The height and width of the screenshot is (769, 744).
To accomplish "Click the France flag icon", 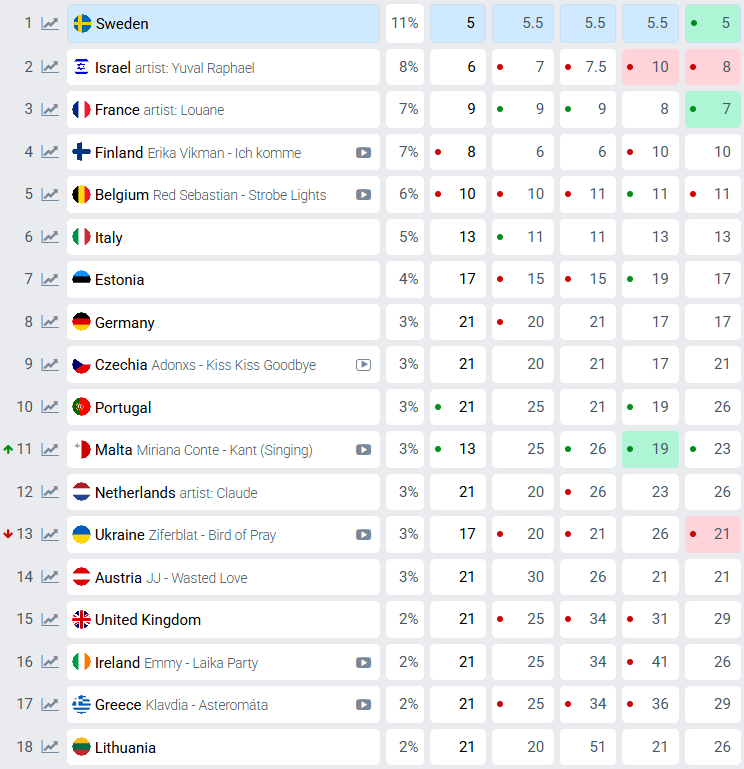I will (x=82, y=110).
